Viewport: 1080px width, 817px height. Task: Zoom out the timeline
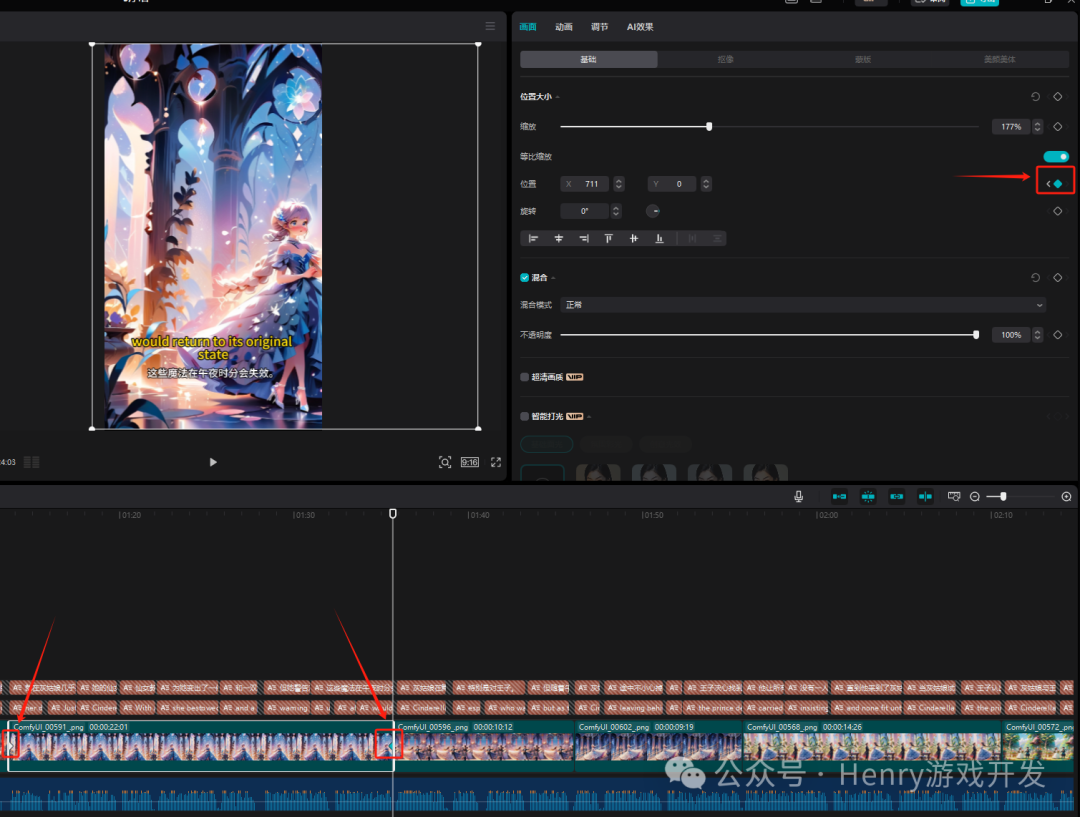pyautogui.click(x=975, y=497)
